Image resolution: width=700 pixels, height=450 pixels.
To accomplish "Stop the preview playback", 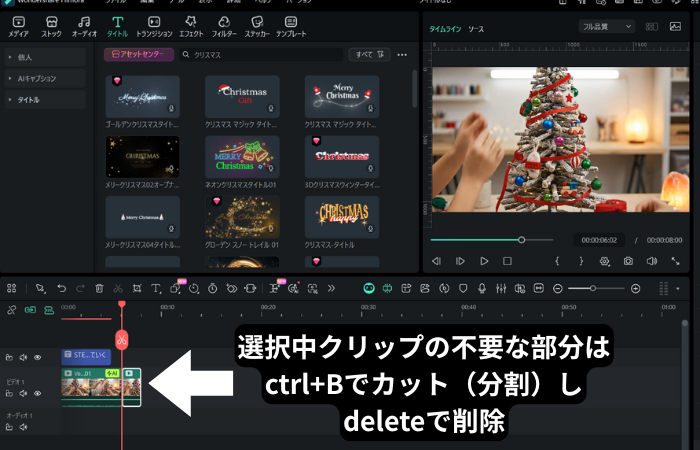I will pos(507,261).
